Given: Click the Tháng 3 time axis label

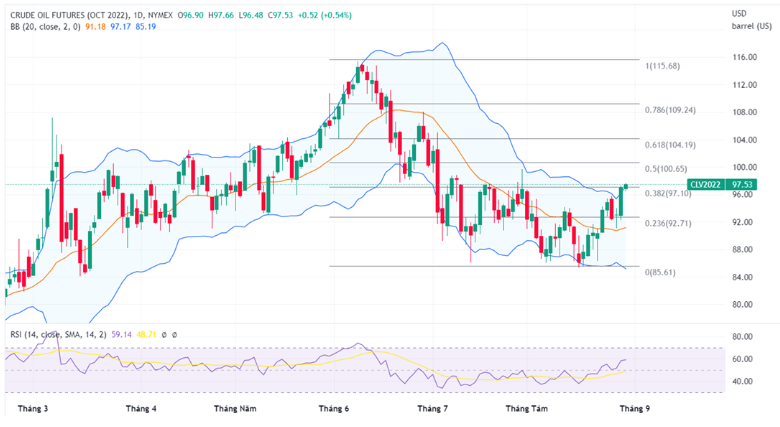Looking at the screenshot, I should pyautogui.click(x=33, y=409).
